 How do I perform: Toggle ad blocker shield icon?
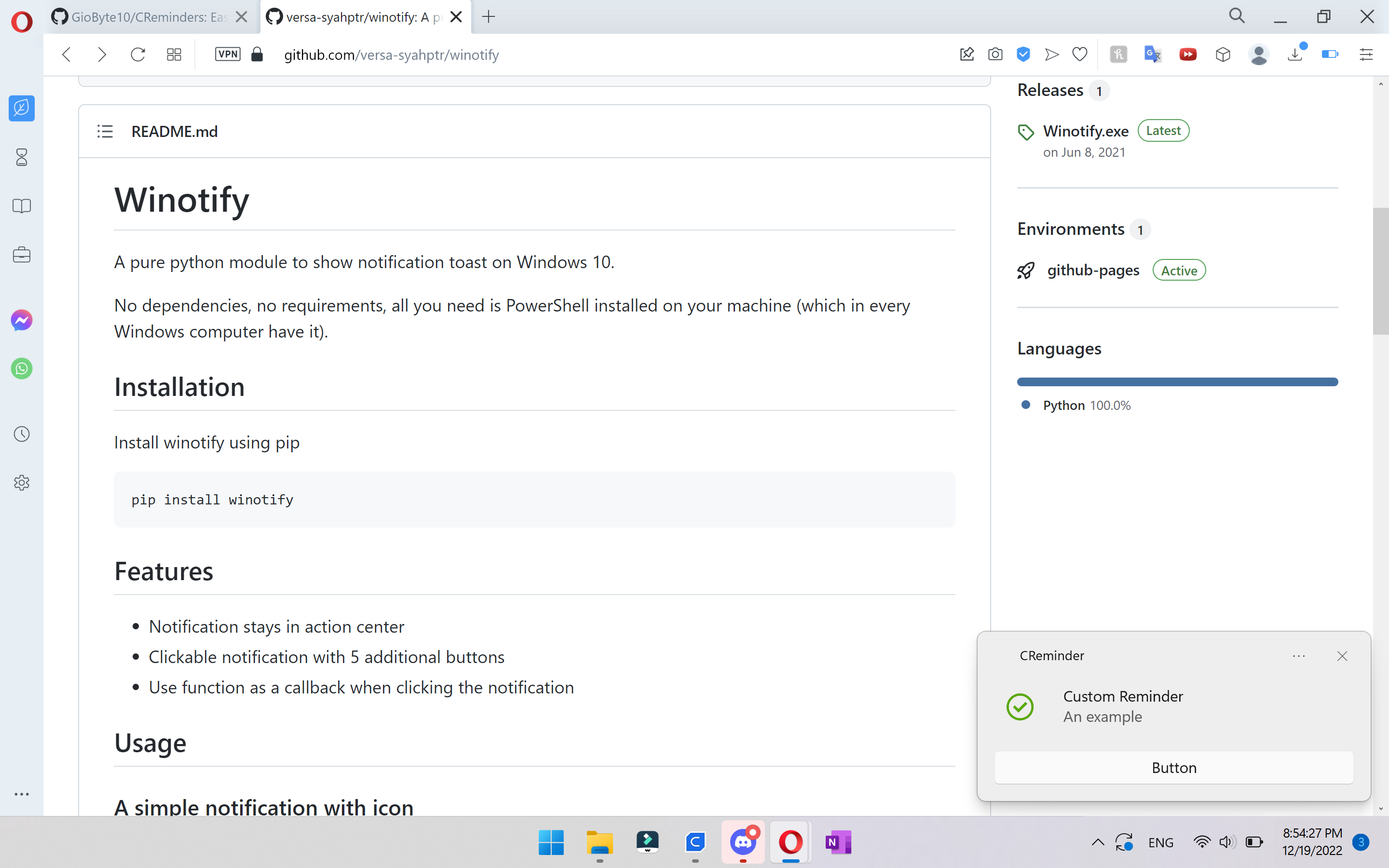click(x=1023, y=54)
